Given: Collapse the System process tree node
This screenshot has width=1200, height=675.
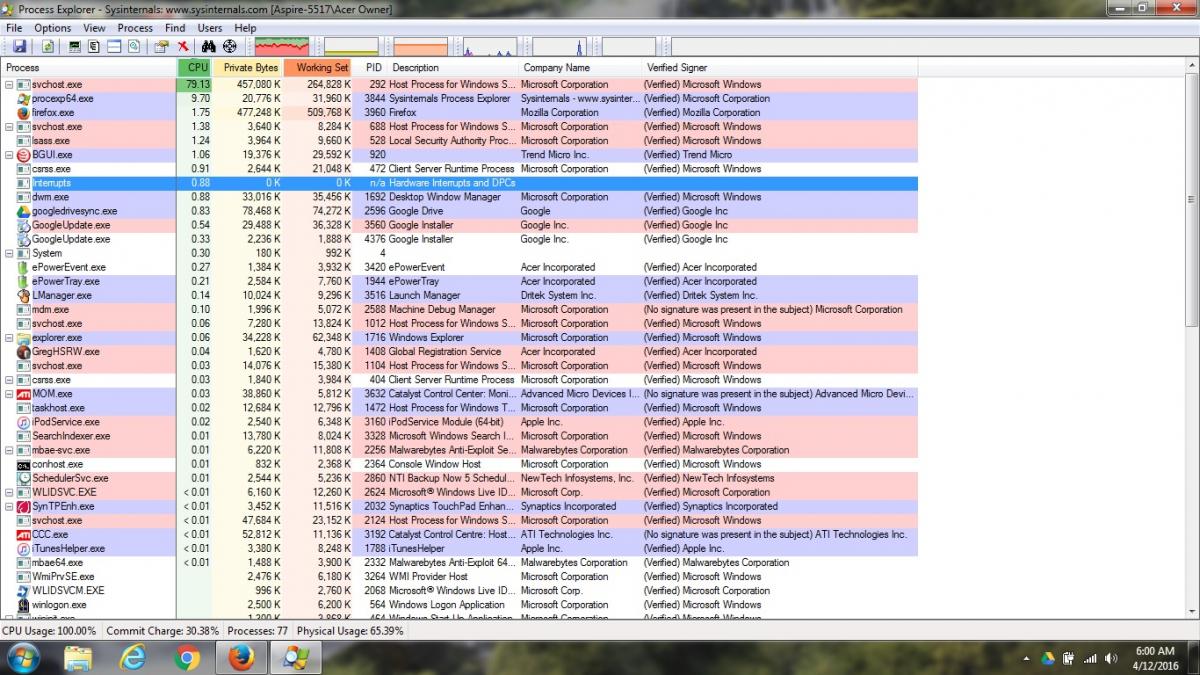Looking at the screenshot, I should [9, 253].
